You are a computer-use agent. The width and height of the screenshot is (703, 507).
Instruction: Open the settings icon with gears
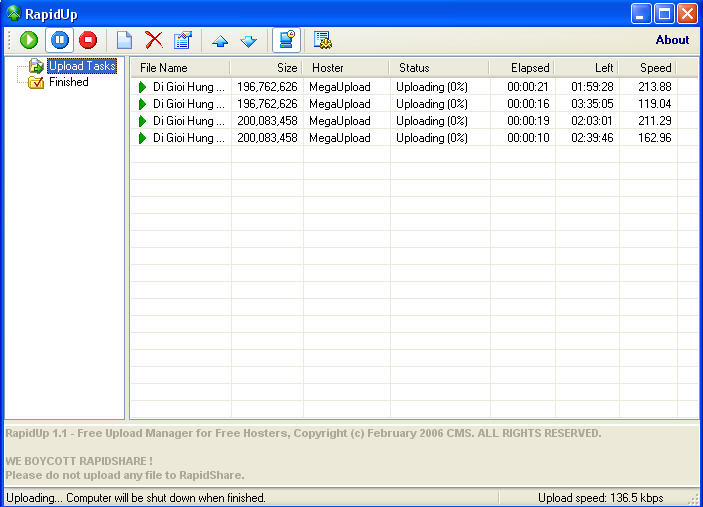(x=322, y=40)
